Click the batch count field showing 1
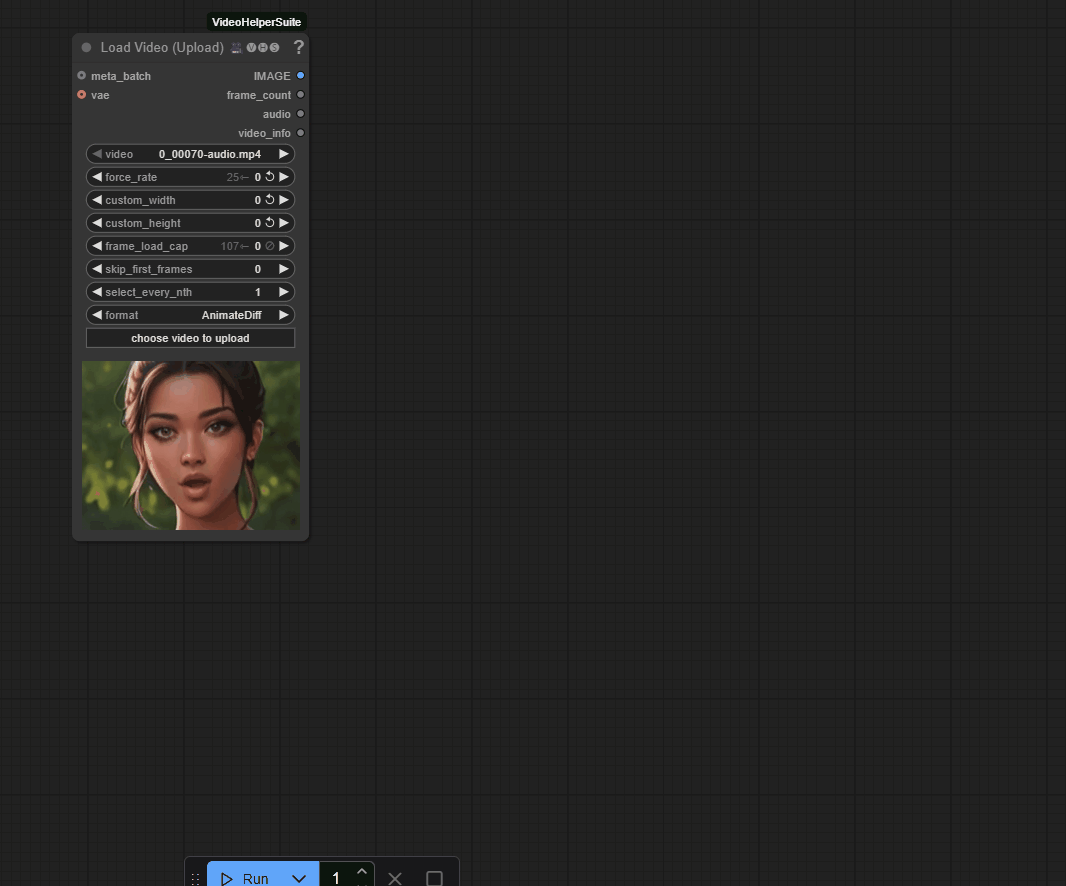The height and width of the screenshot is (886, 1066). pyautogui.click(x=336, y=878)
